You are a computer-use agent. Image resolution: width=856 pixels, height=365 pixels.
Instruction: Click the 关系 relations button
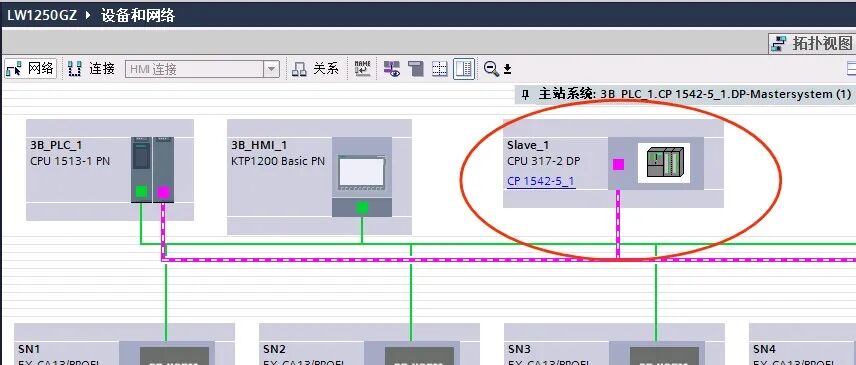[316, 69]
